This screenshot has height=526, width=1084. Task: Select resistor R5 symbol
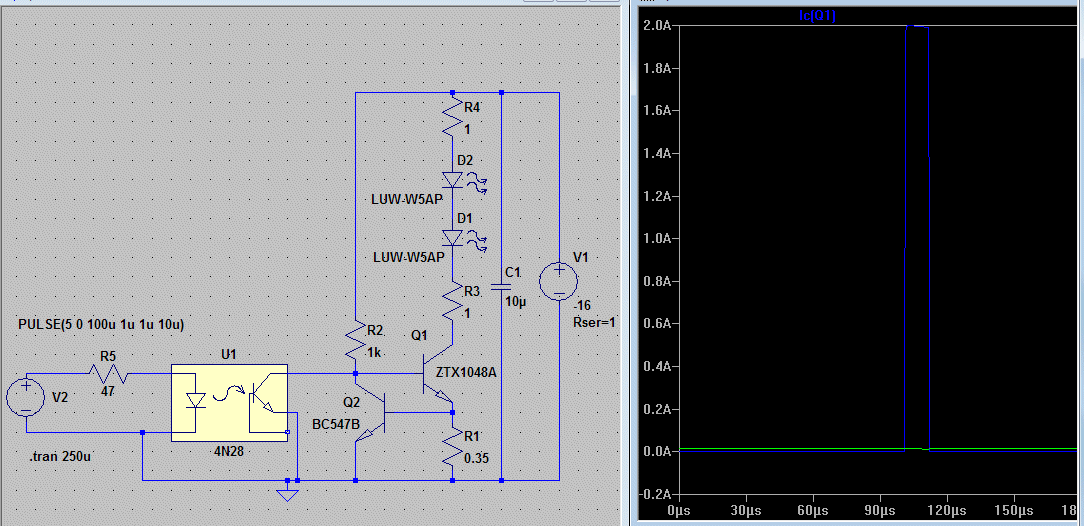coord(108,374)
